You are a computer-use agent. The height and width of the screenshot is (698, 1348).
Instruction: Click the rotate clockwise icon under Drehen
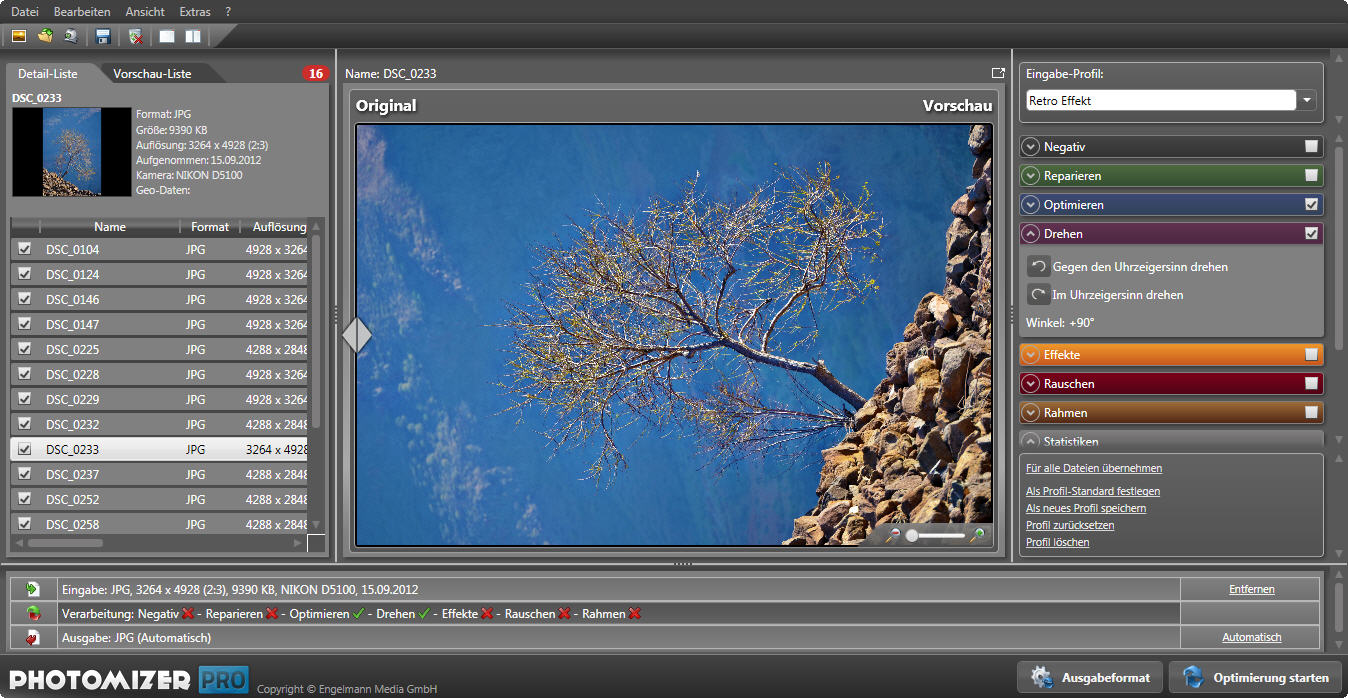1039,295
